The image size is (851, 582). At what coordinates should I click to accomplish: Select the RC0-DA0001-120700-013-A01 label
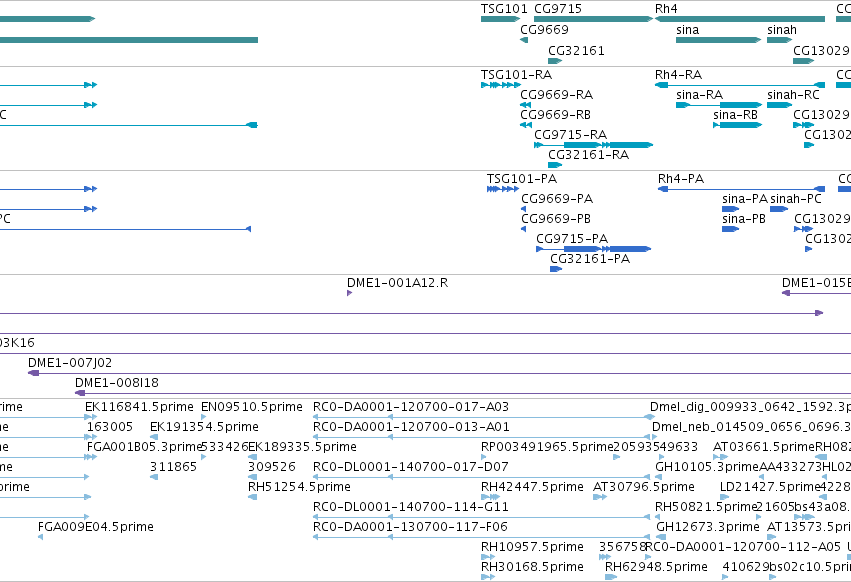411,427
